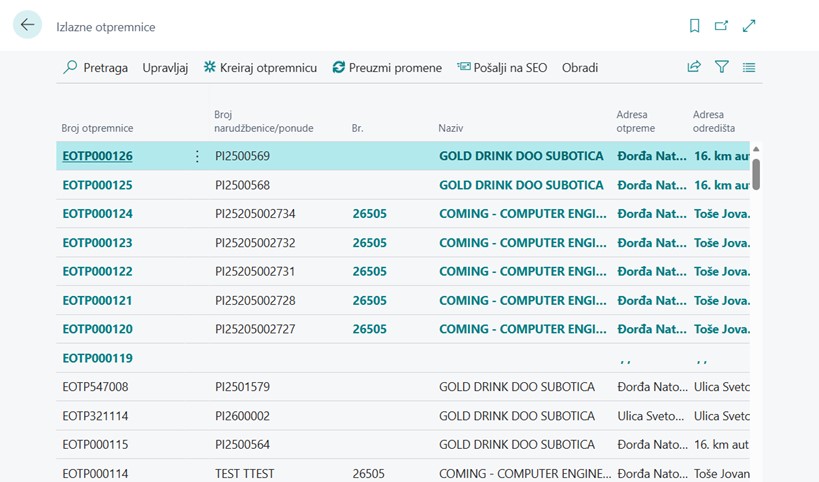Sort by Broj otpremnice column header

(97, 128)
